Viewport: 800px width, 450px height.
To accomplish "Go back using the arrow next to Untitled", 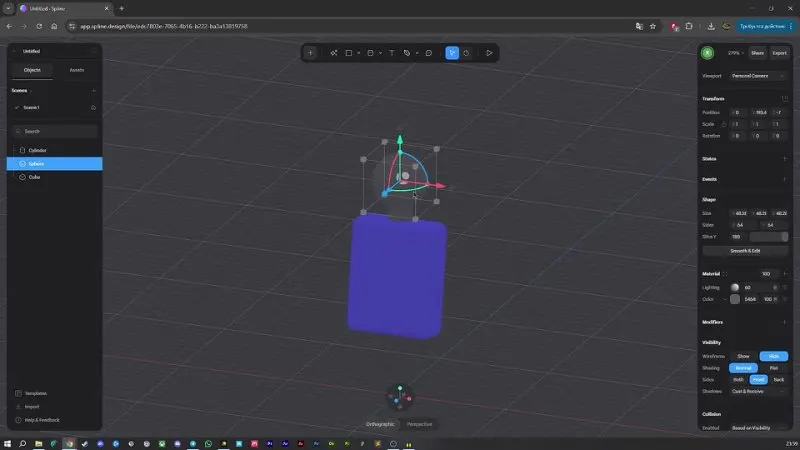I will click(x=14, y=51).
